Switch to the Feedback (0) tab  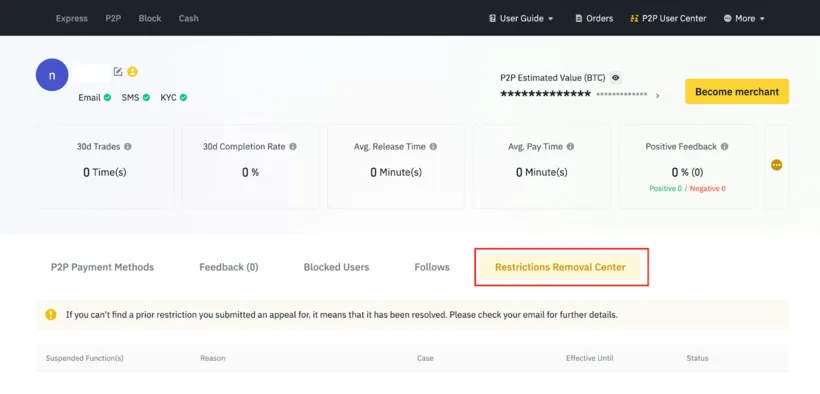click(229, 267)
